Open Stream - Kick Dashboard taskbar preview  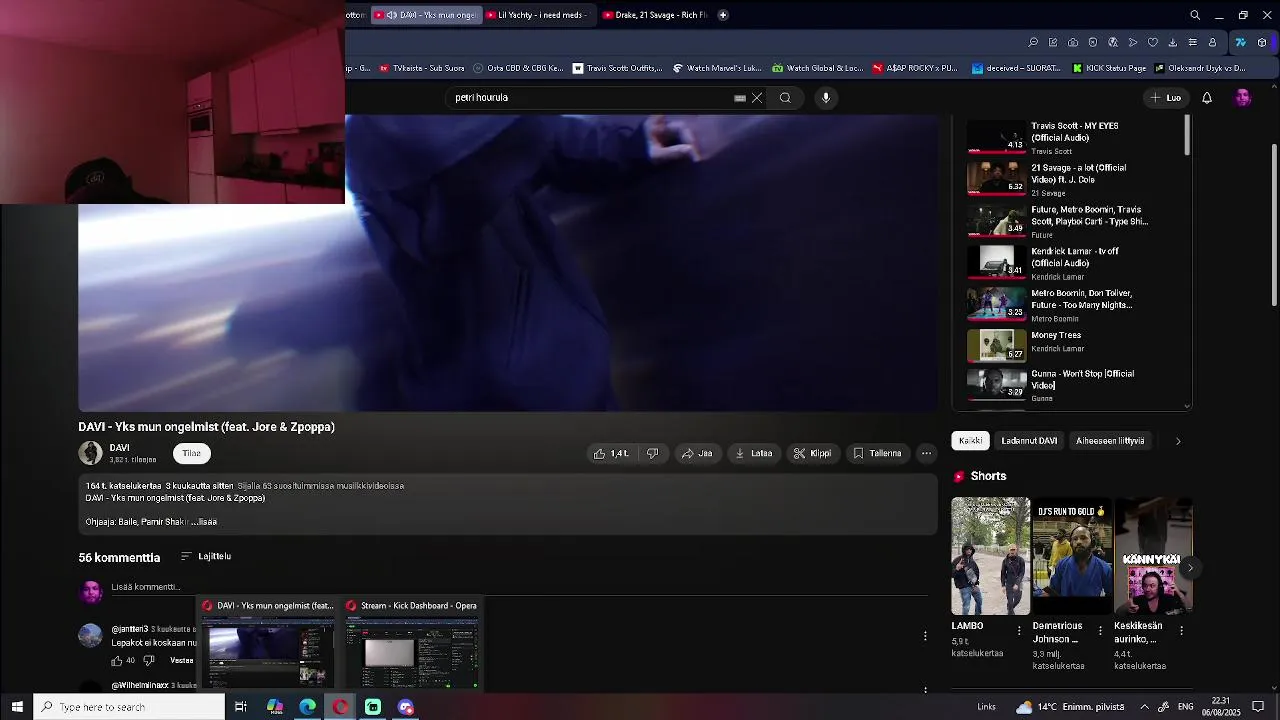[412, 645]
